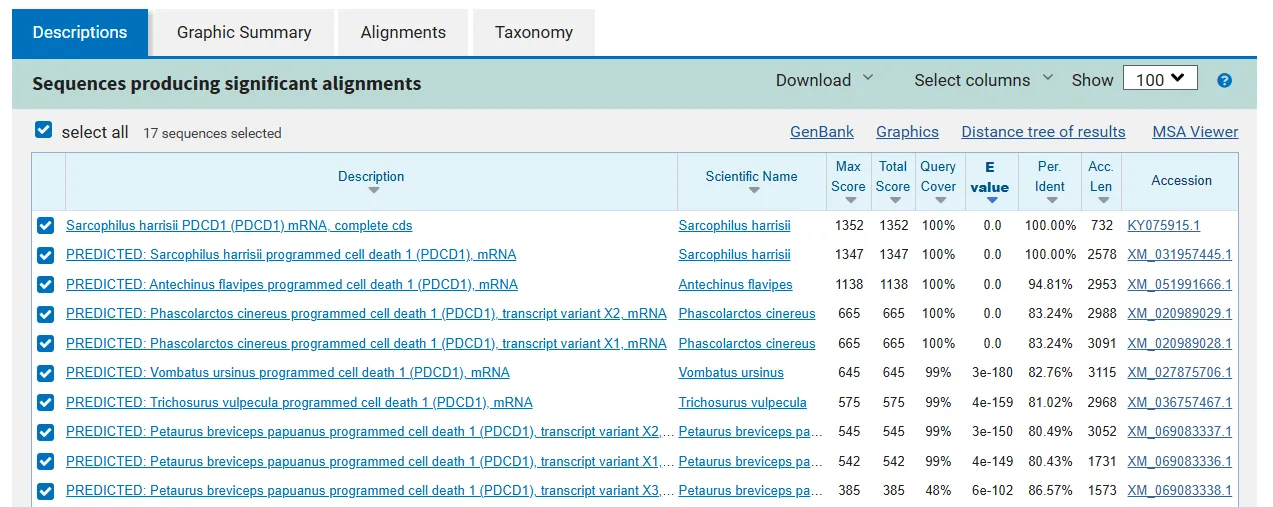
Task: Uncheck the Antechinus flavipes row checkbox
Action: coord(45,284)
